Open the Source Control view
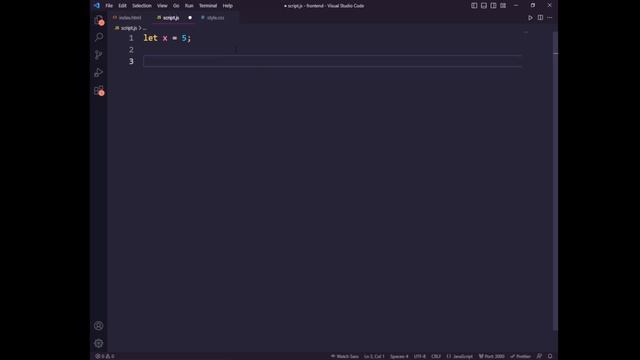The image size is (640, 360). pos(99,55)
